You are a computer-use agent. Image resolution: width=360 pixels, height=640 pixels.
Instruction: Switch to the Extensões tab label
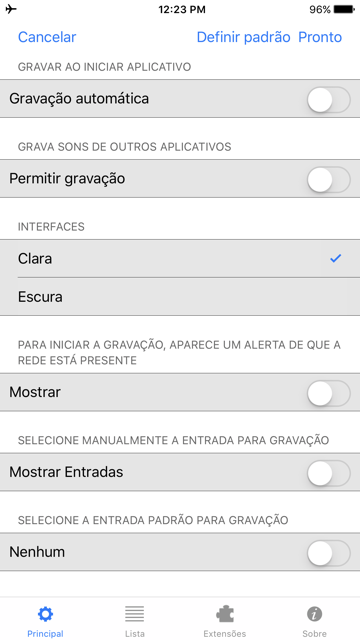pyautogui.click(x=225, y=634)
